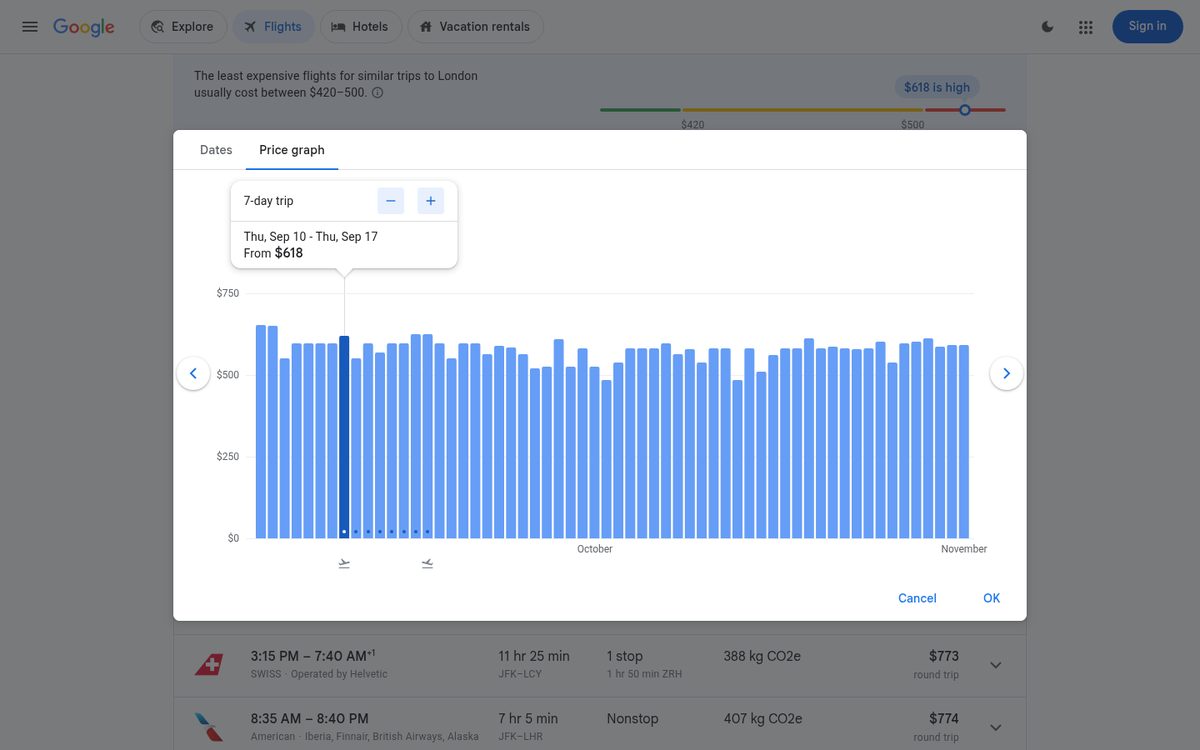The width and height of the screenshot is (1200, 750).
Task: Click the Nonstop flight text
Action: click(x=633, y=718)
